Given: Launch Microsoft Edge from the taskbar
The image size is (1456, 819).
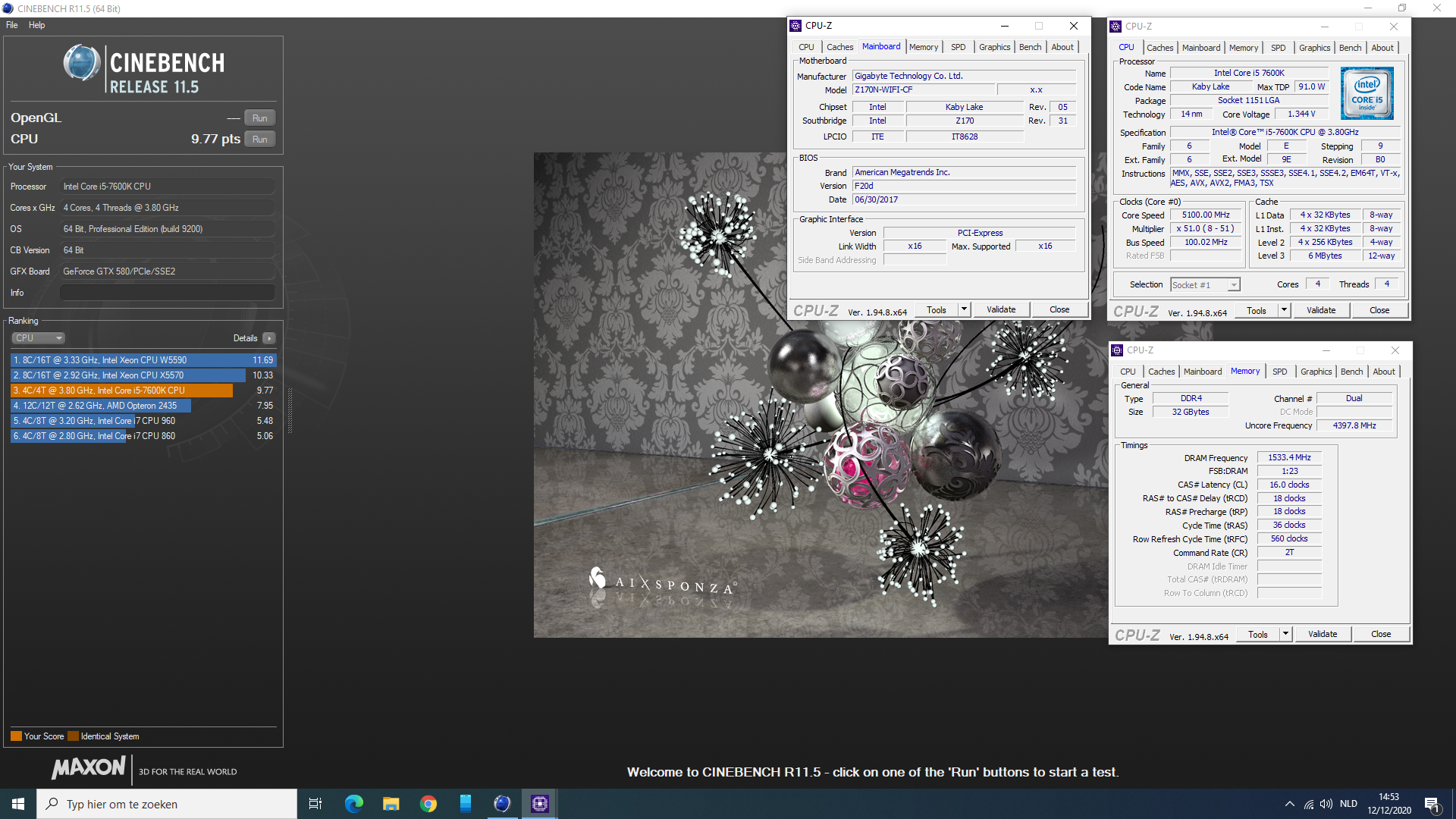Looking at the screenshot, I should point(354,804).
